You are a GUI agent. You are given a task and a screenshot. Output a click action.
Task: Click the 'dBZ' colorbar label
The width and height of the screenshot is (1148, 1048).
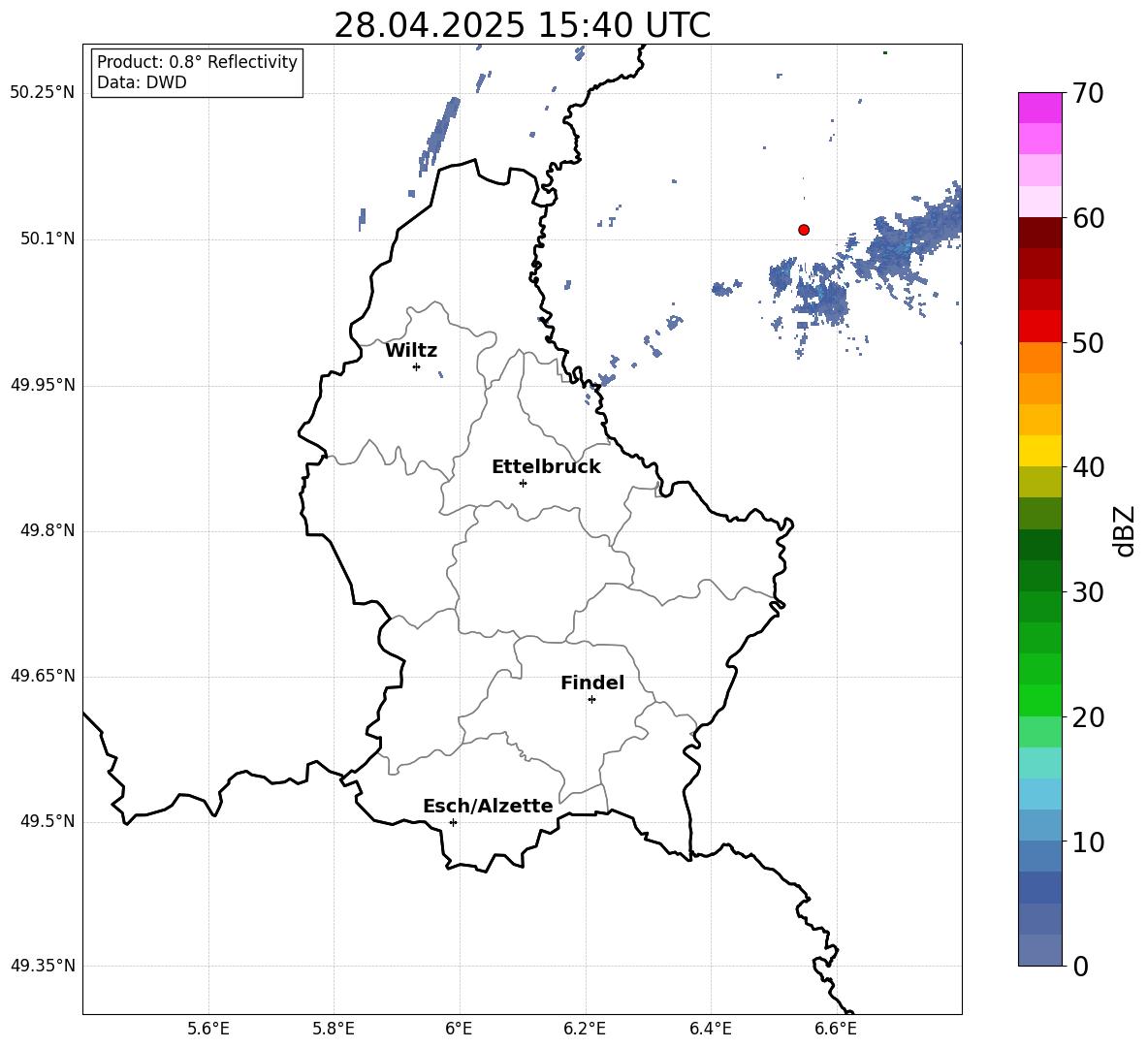[1126, 531]
